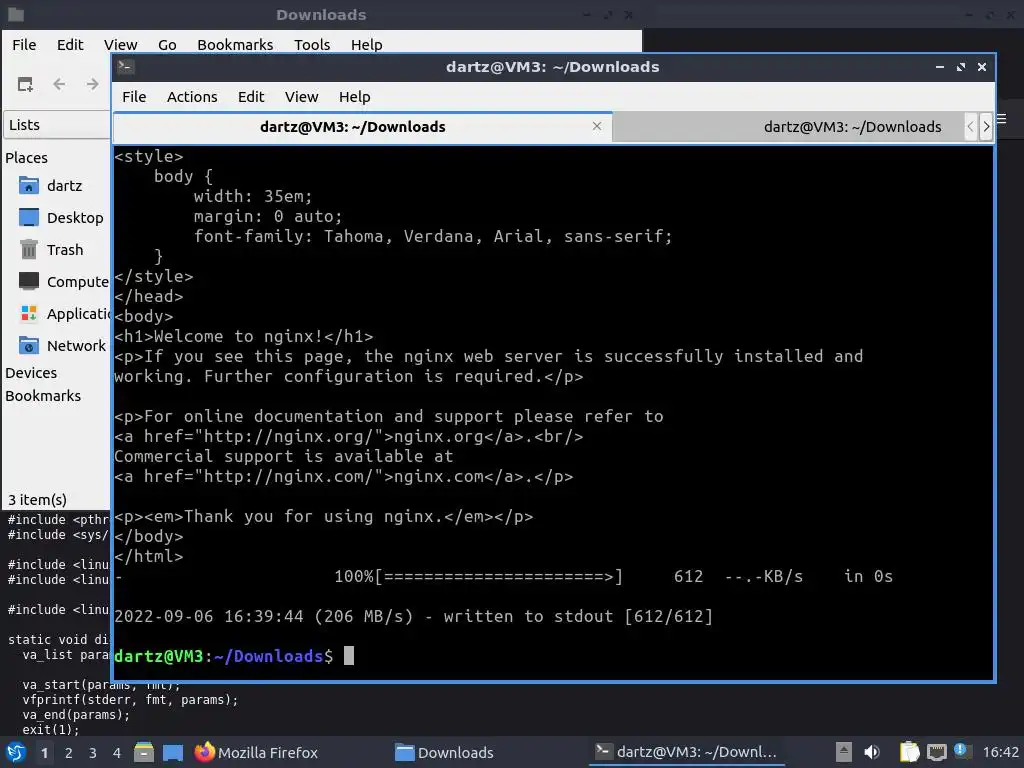Click the 16:42 clock
The width and height of the screenshot is (1024, 768).
[x=1000, y=752]
